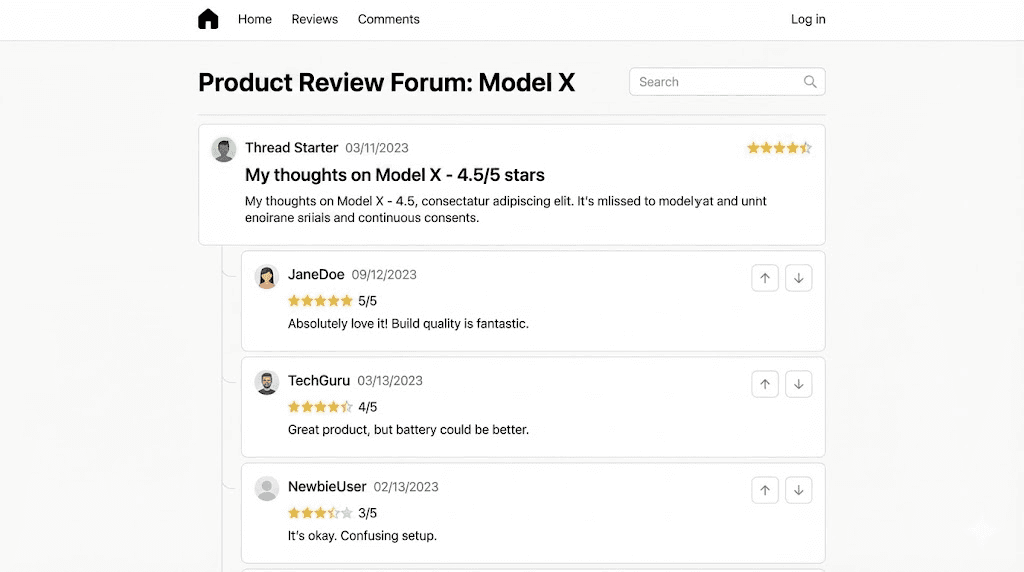Viewport: 1024px width, 572px height.
Task: Click the date 02/13/2023
Action: (406, 487)
